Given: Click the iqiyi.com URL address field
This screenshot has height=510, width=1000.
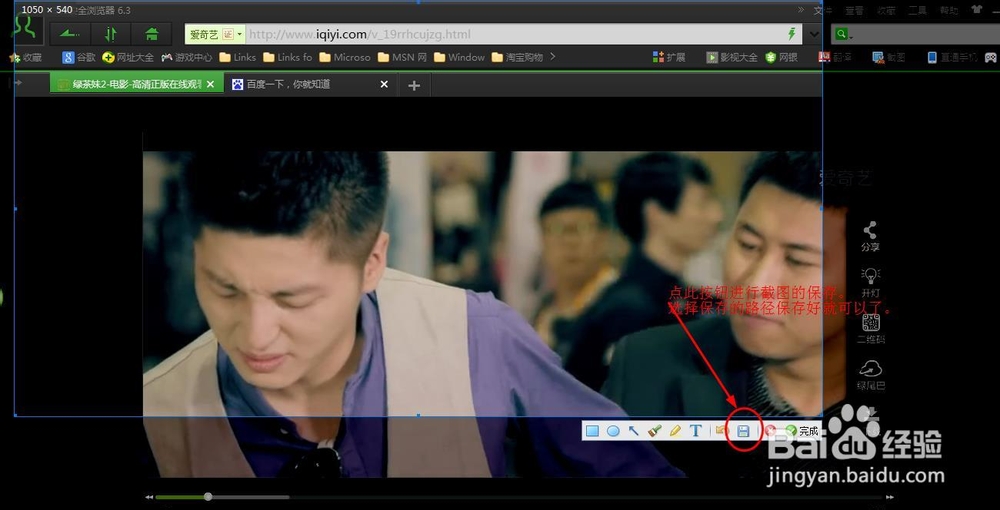Looking at the screenshot, I should pos(517,34).
